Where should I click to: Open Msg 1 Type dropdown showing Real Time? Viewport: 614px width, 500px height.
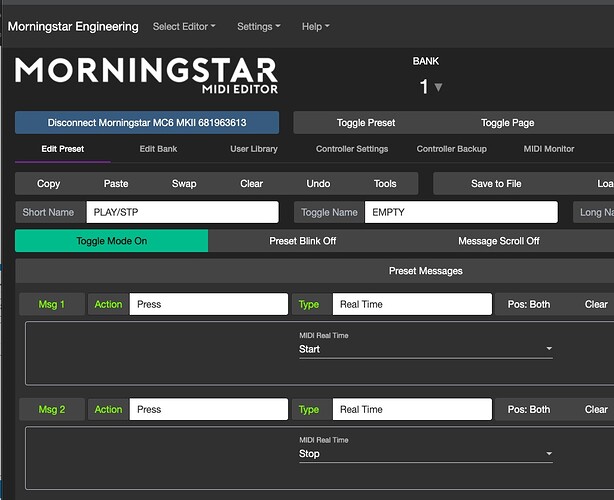point(412,304)
